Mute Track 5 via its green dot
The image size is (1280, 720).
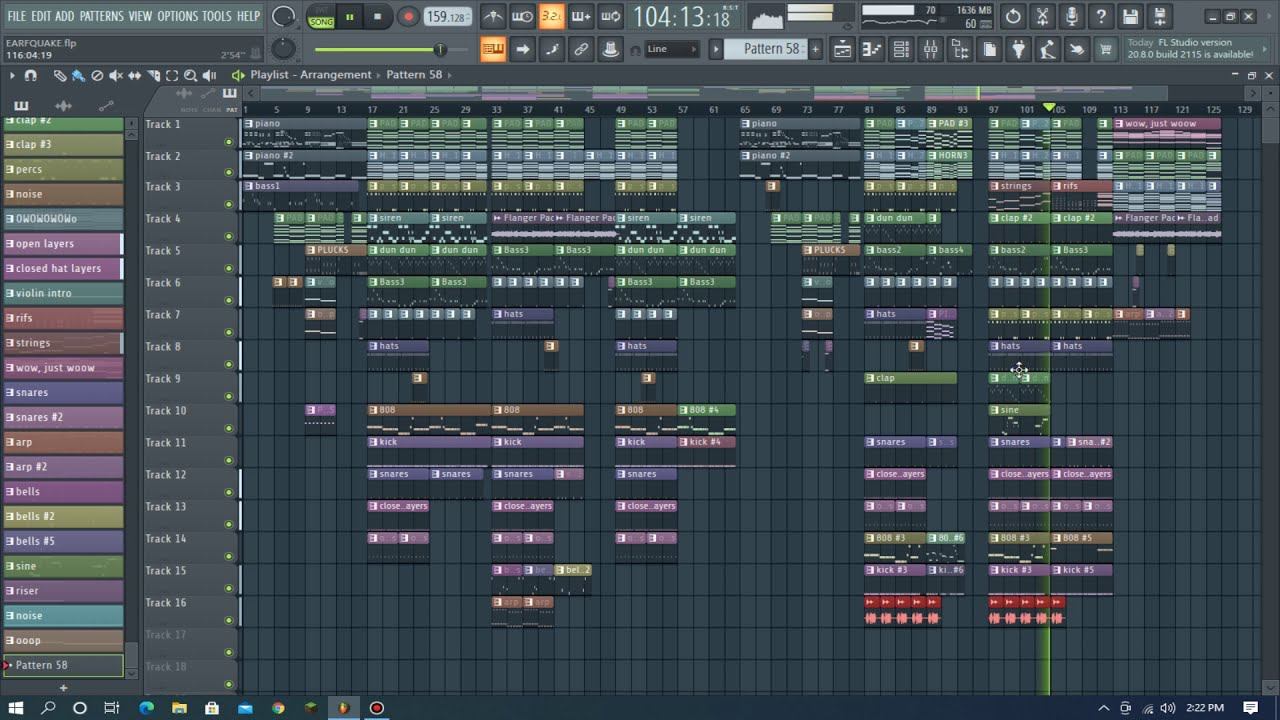229,269
